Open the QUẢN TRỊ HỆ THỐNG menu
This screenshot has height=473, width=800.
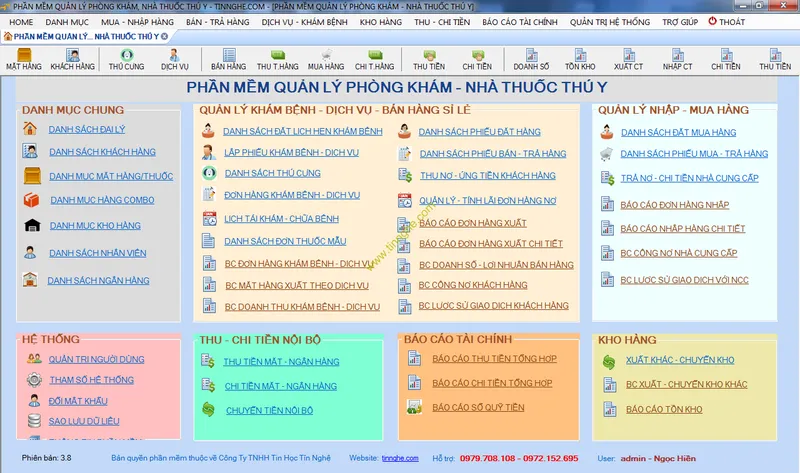pos(610,22)
